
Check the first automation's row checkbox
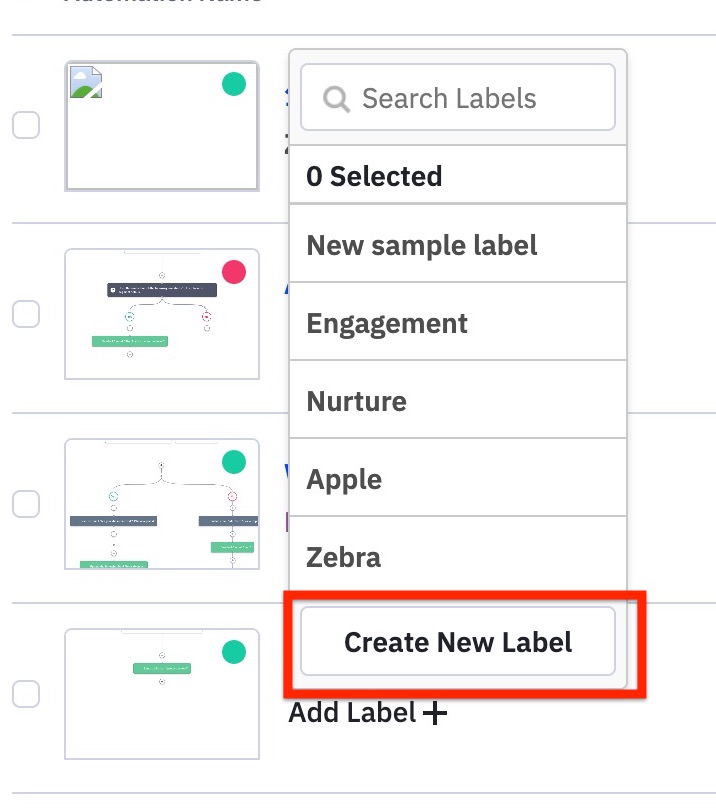pyautogui.click(x=26, y=125)
